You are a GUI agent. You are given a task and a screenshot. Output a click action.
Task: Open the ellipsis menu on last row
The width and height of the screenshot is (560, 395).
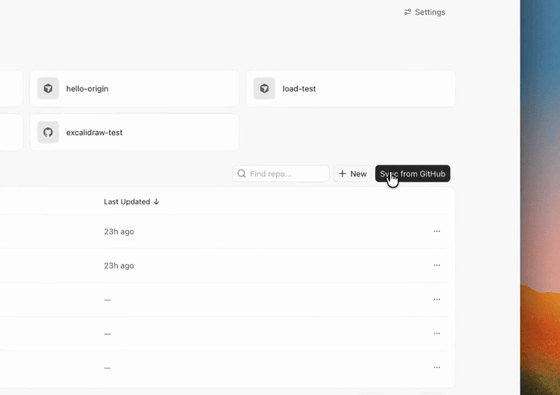[x=437, y=368]
